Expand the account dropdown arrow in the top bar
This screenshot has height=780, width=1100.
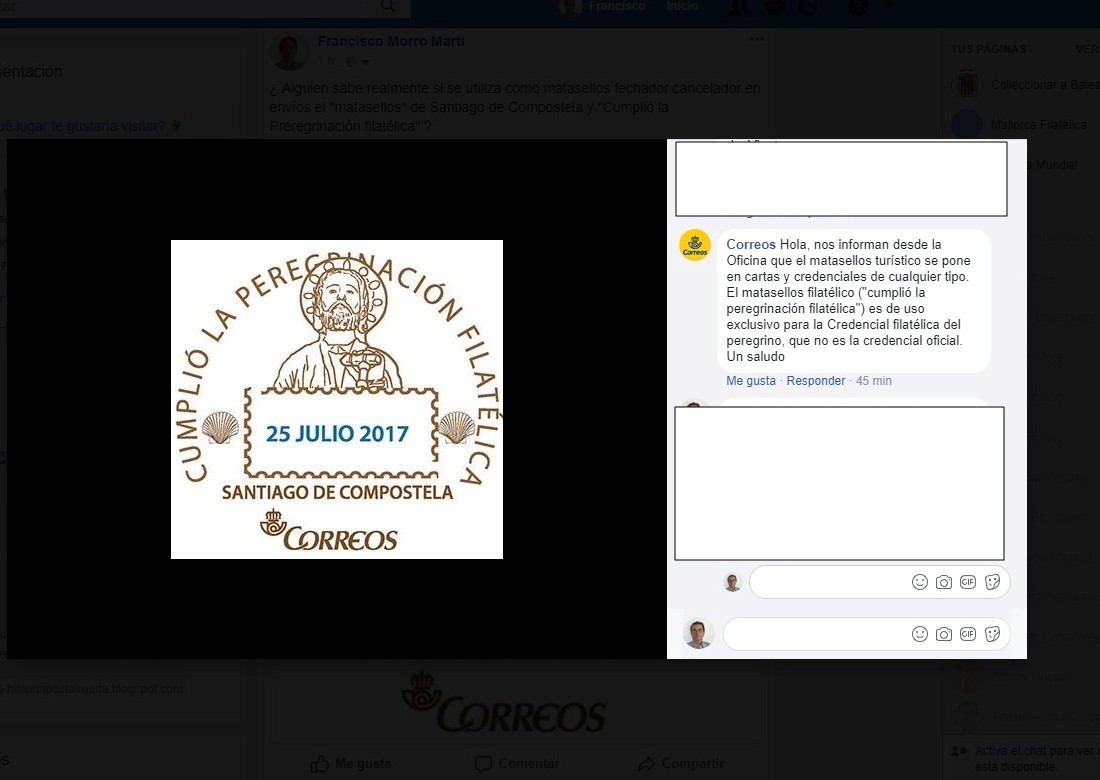coord(890,6)
